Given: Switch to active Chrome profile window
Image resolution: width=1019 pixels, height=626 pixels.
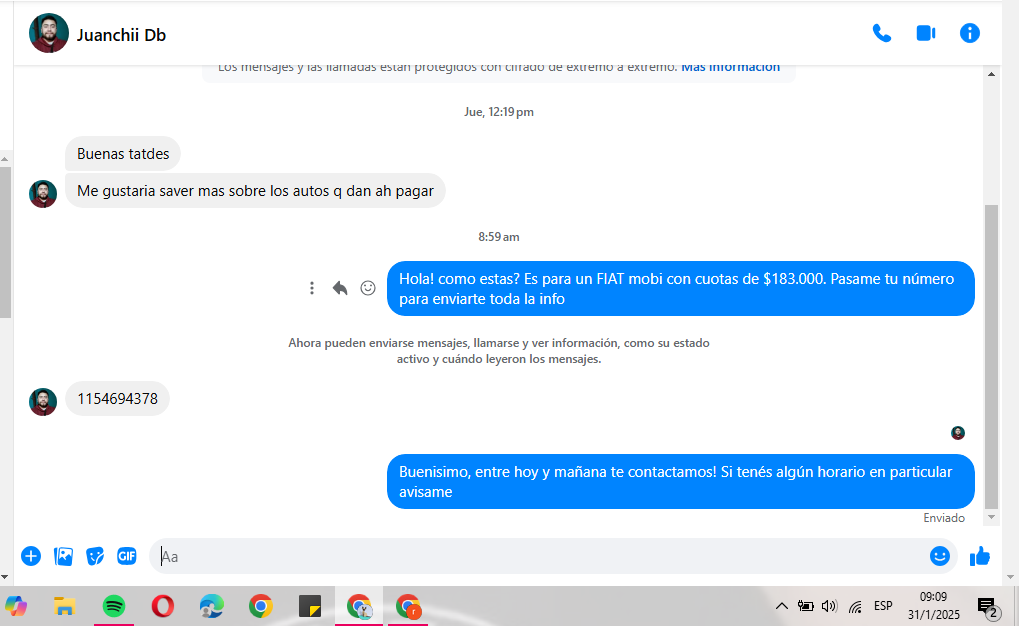Looking at the screenshot, I should (359, 607).
